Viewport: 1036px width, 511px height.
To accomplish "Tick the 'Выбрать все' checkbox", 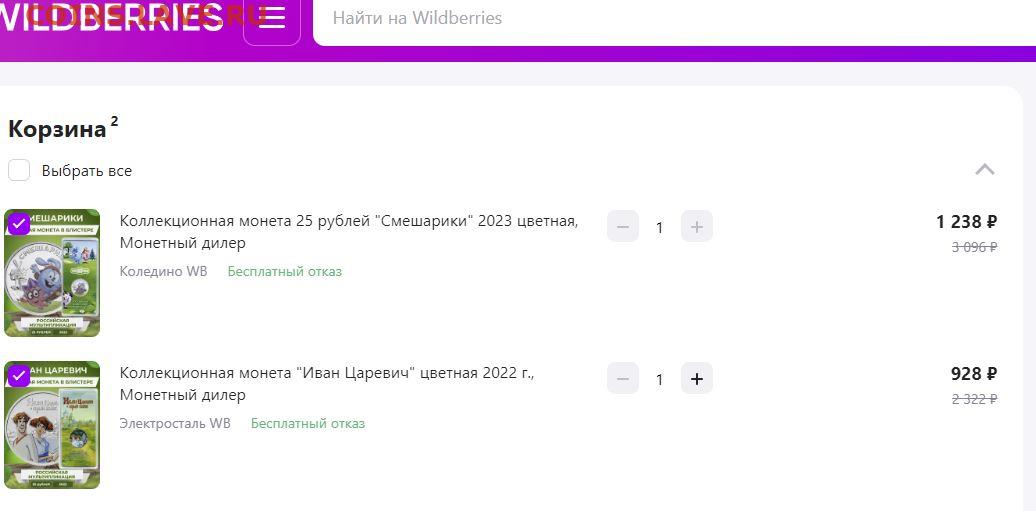I will coord(18,171).
